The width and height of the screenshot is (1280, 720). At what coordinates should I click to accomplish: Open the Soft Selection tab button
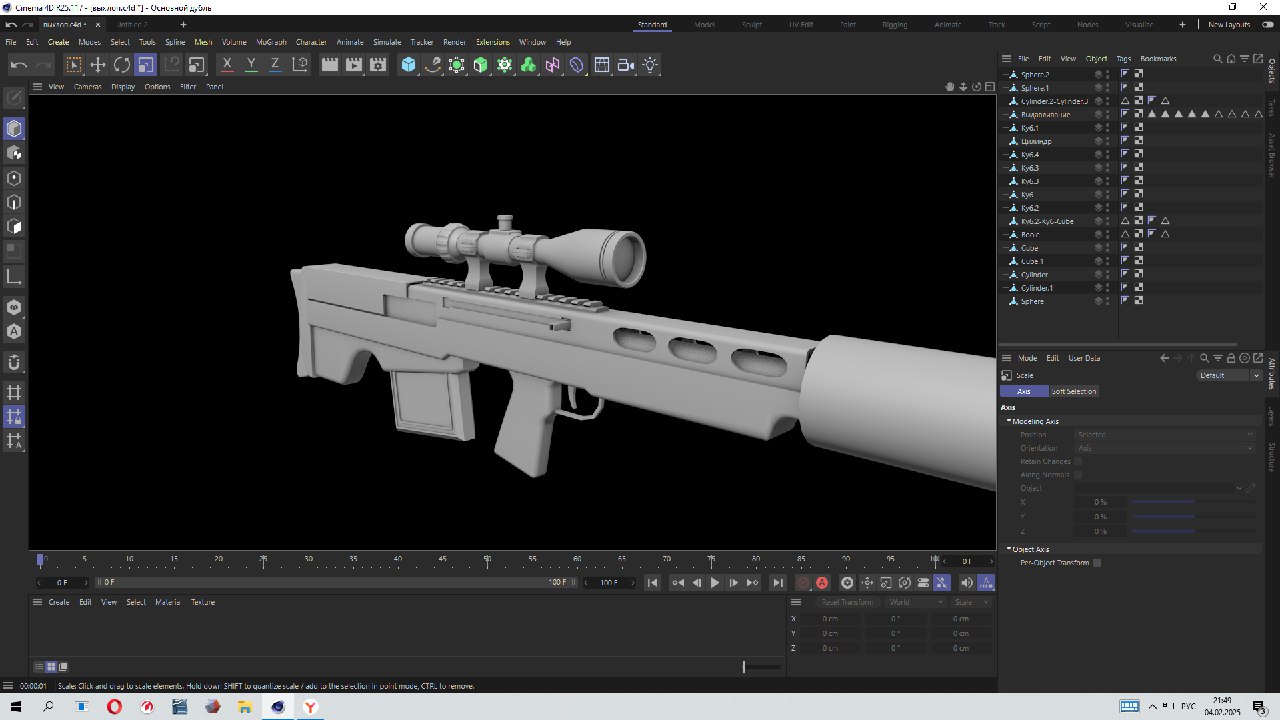pos(1073,391)
